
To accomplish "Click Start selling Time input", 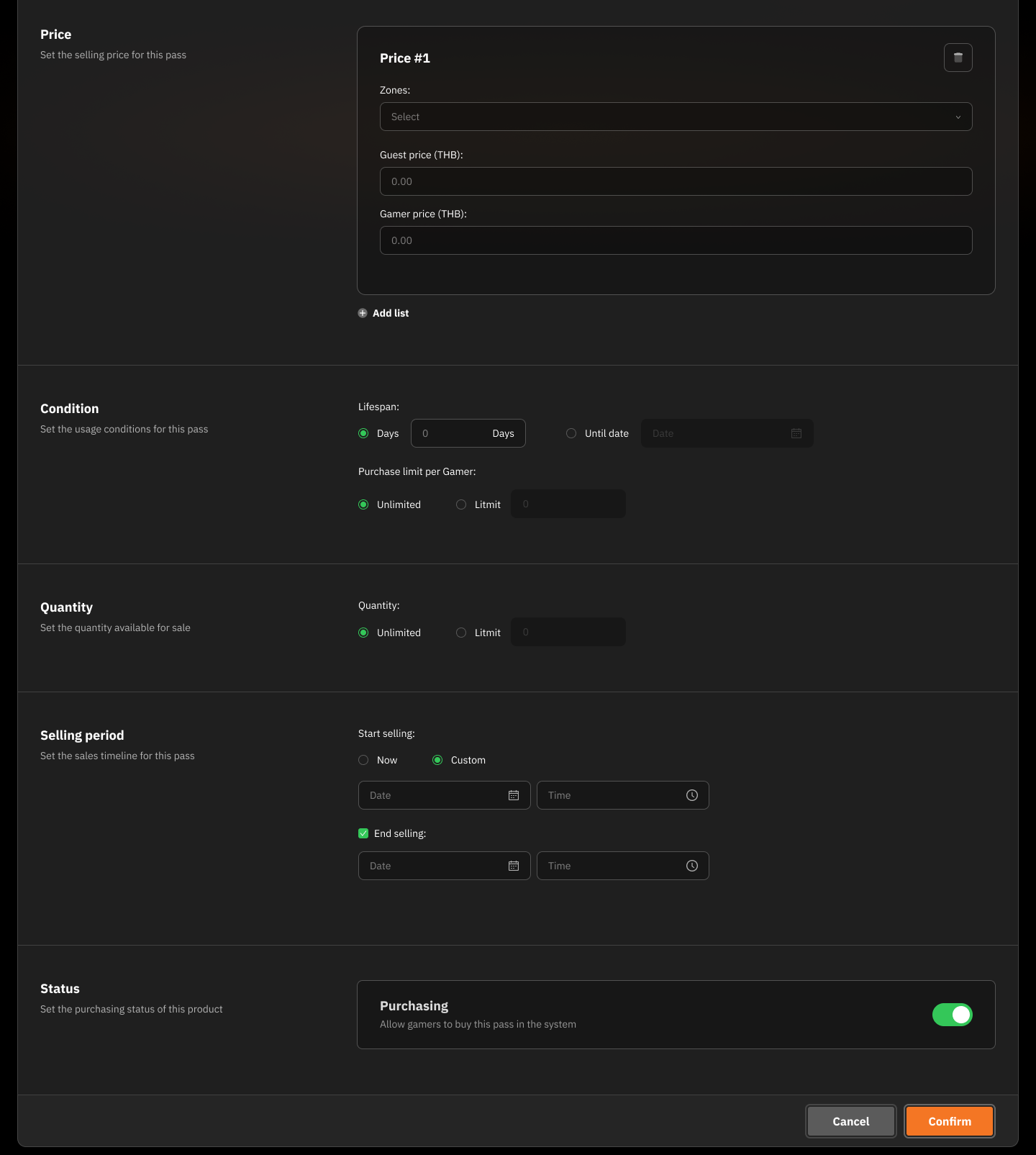I will coord(622,795).
